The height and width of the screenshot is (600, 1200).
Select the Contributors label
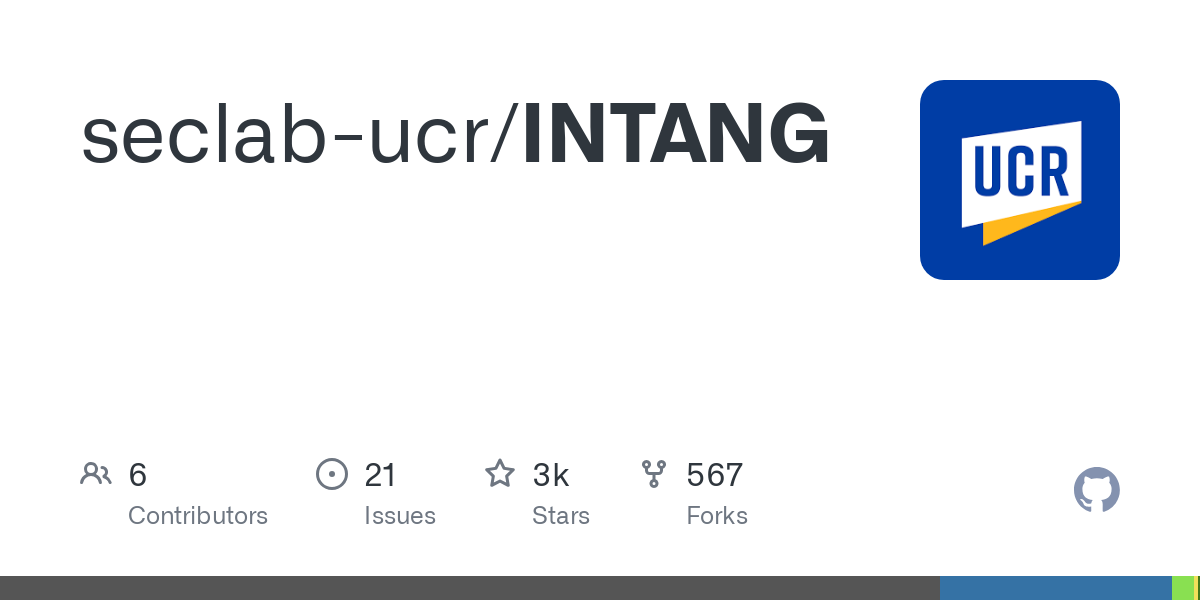click(198, 516)
